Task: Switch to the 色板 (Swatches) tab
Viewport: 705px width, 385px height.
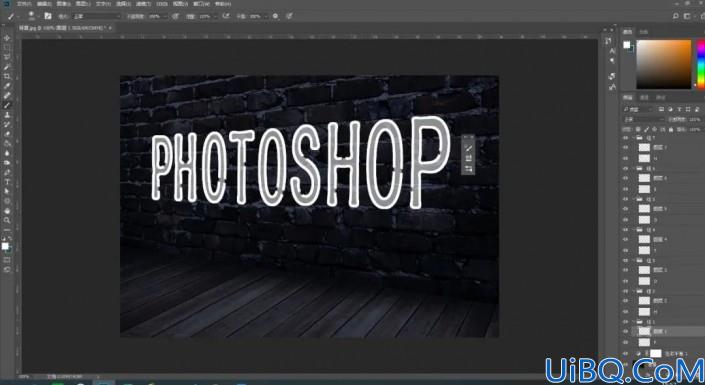Action: (644, 32)
